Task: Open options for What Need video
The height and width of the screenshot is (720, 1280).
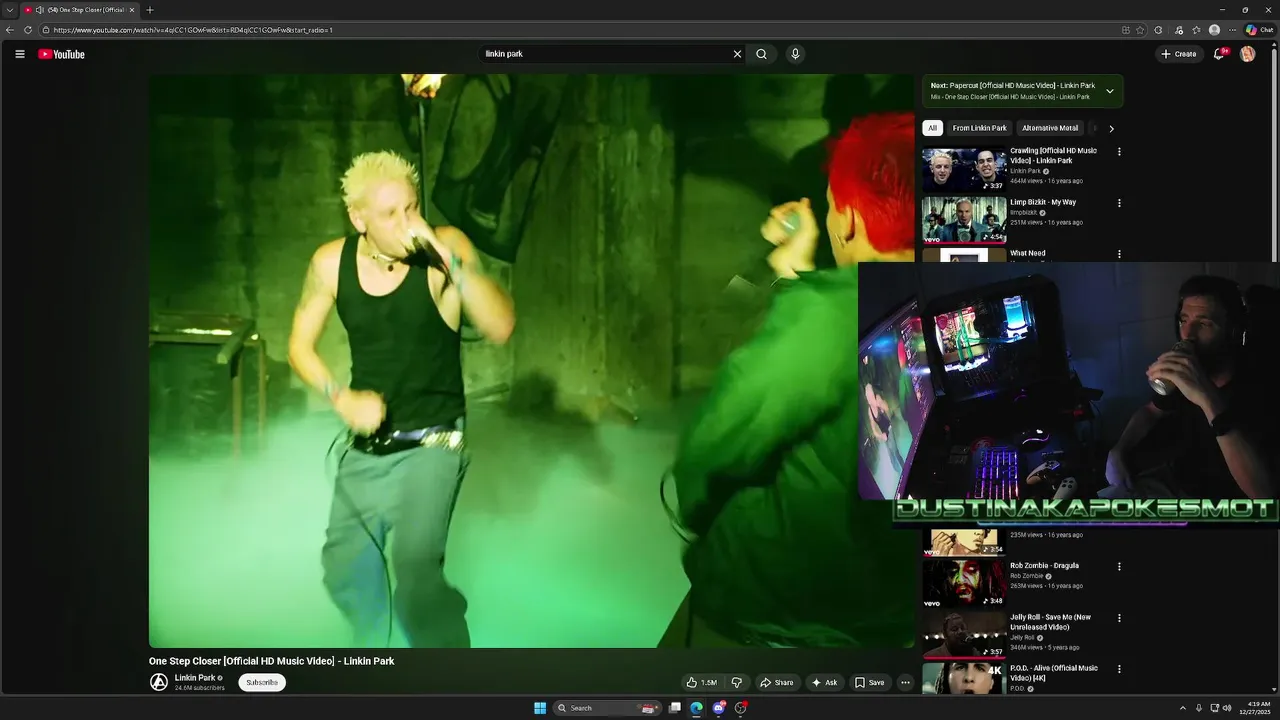Action: point(1119,254)
